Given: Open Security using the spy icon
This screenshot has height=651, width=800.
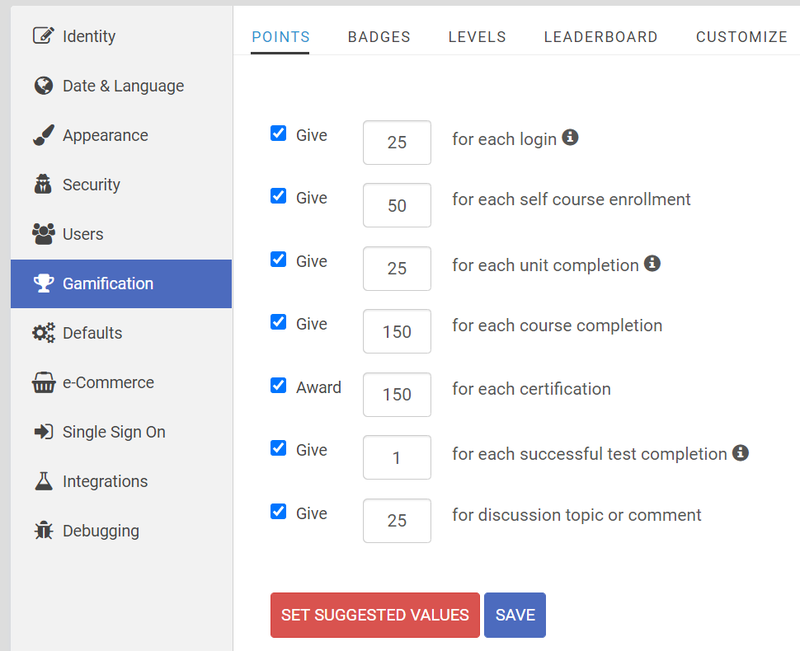Looking at the screenshot, I should [x=43, y=184].
